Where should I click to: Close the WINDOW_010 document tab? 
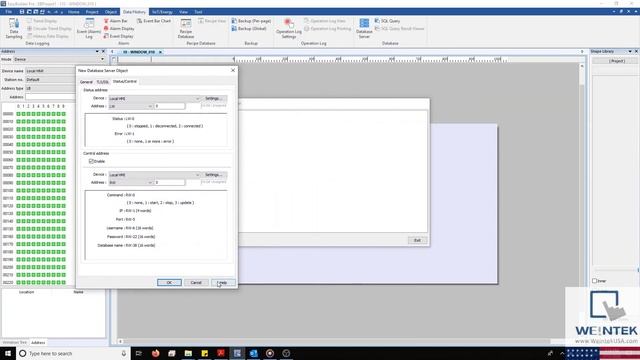tap(160, 52)
